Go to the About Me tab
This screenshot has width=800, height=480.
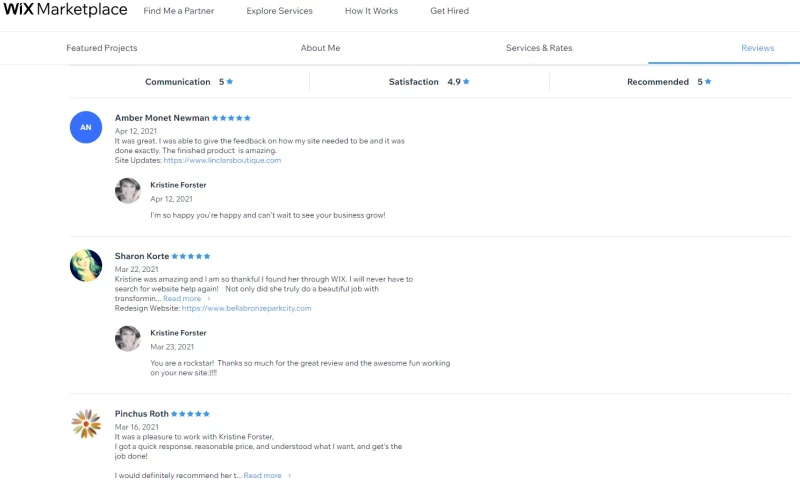tap(321, 48)
